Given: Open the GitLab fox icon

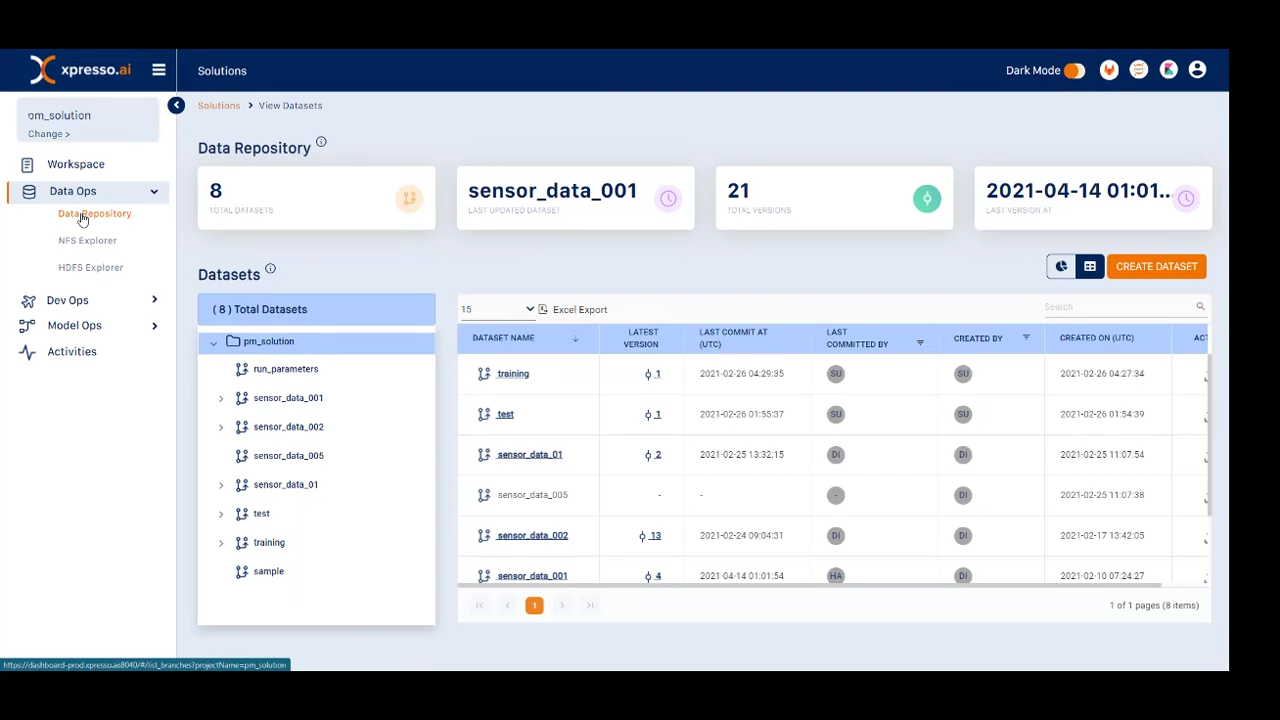Looking at the screenshot, I should click(x=1109, y=70).
